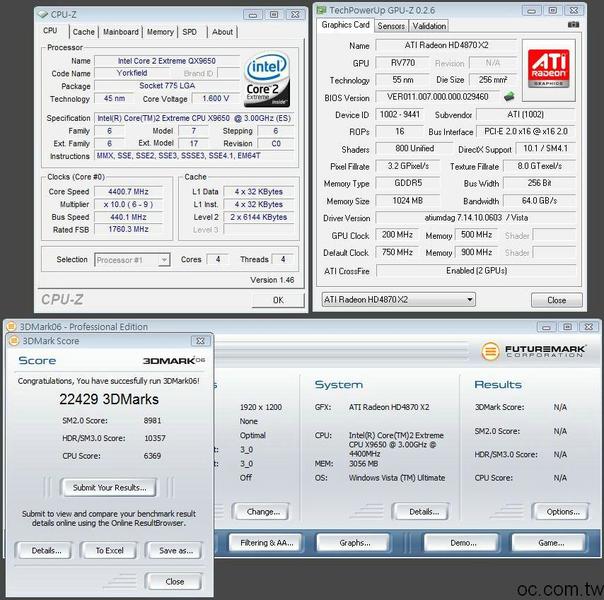Click the Instructions field MMX, SSE list
Screen dimensions: 604x600
[194, 156]
